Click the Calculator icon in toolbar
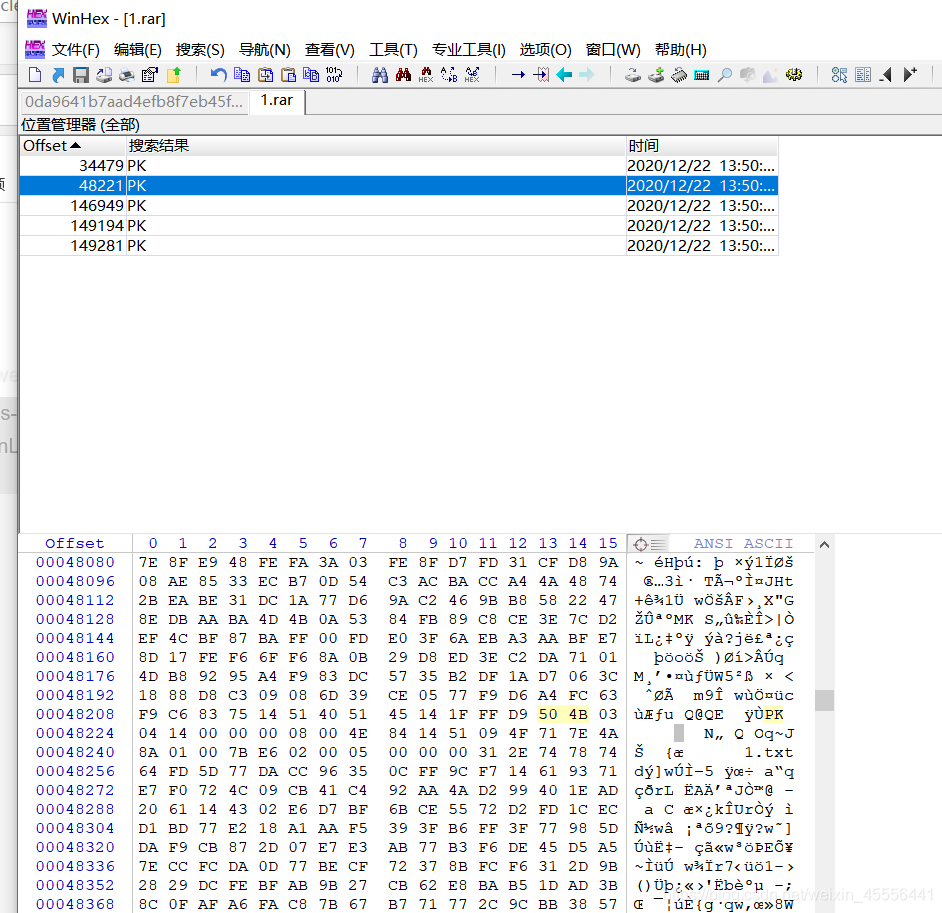Screen dimensions: 942x913 tap(702, 75)
